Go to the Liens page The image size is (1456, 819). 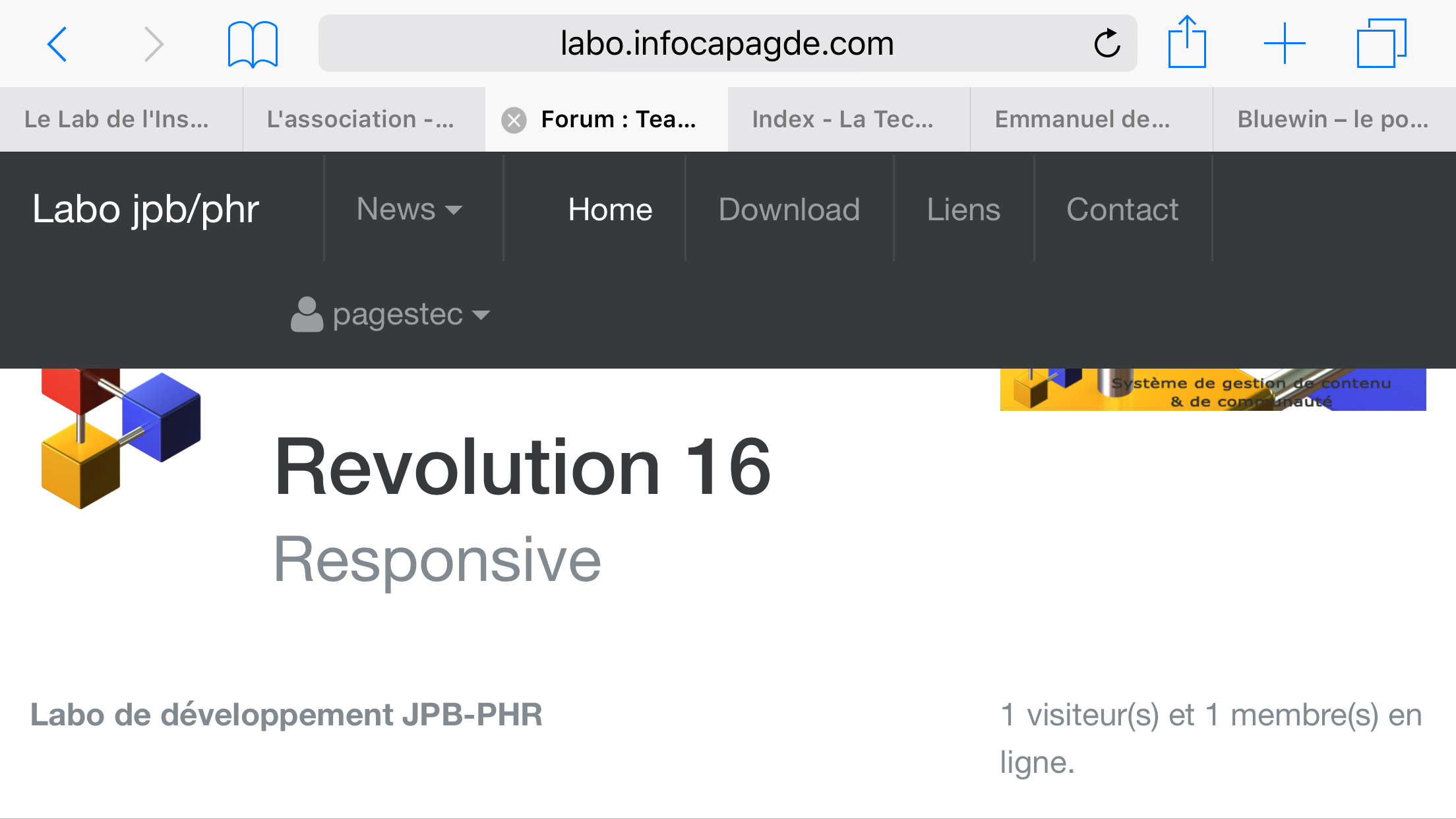click(x=963, y=209)
